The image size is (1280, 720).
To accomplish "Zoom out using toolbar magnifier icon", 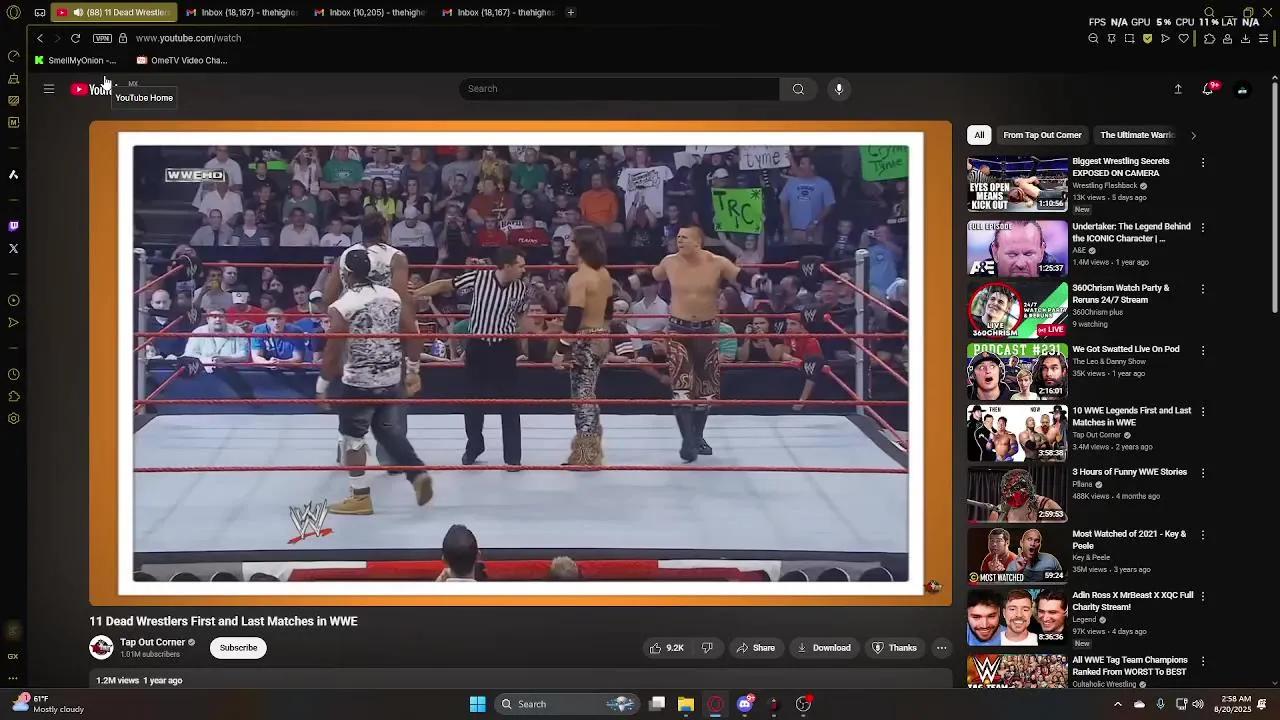I will [1093, 38].
